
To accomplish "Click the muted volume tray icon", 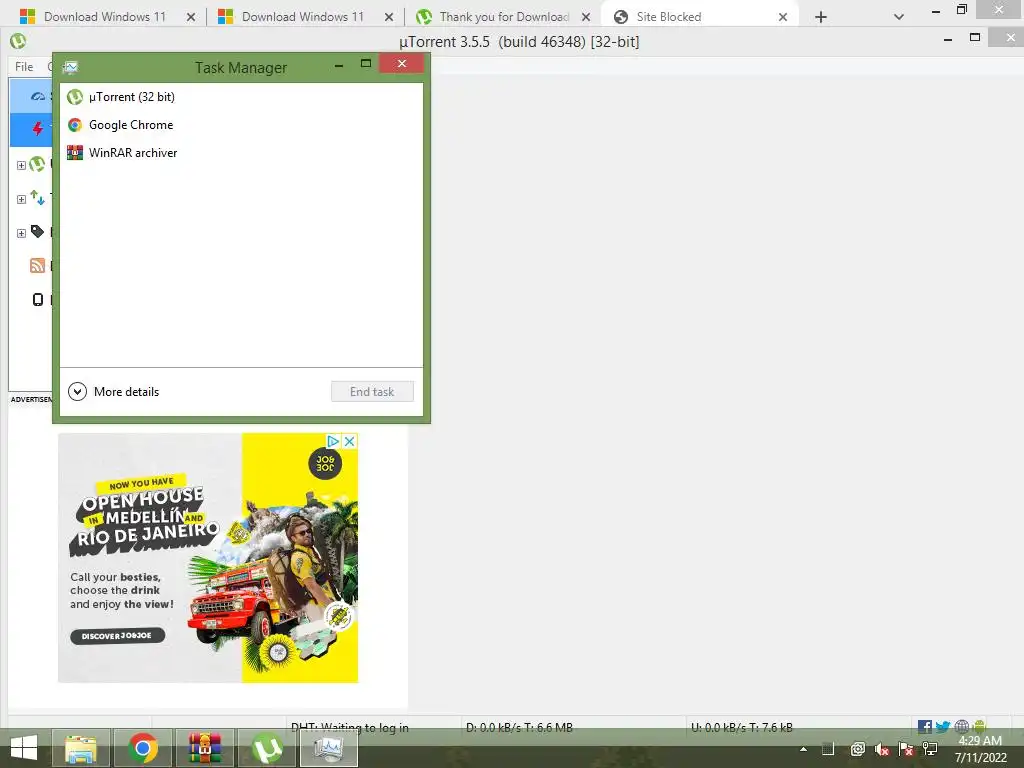I will tap(882, 750).
